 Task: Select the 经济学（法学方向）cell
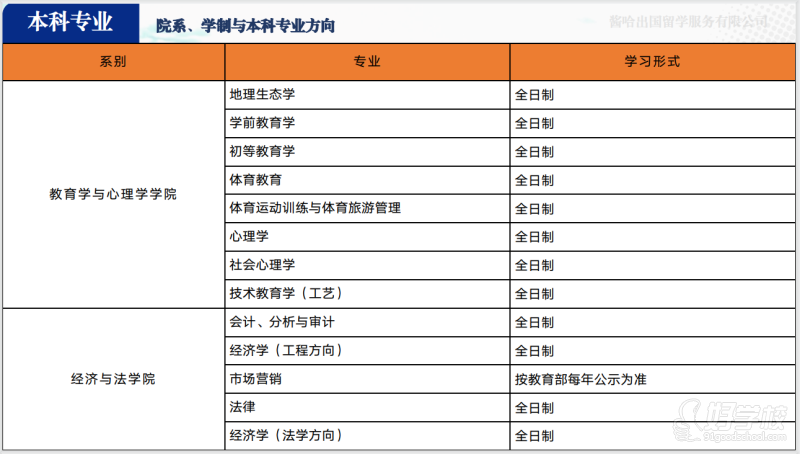286,436
